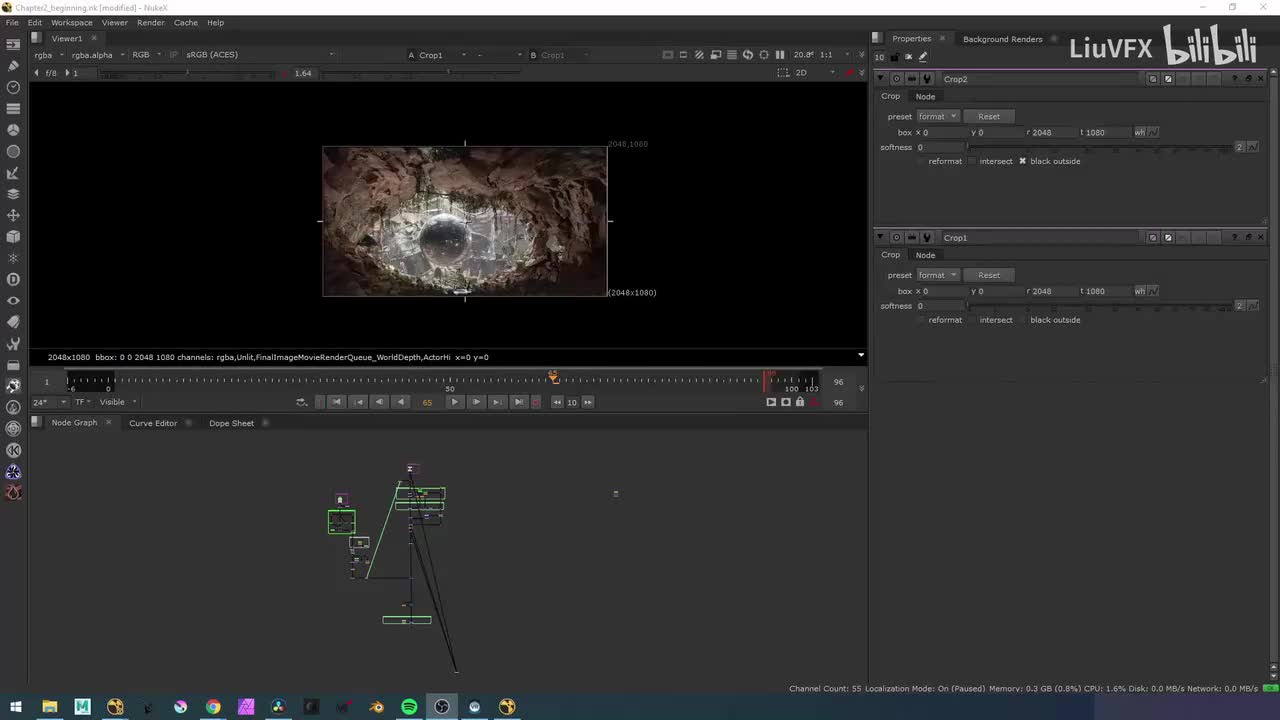Open Crop1 preset format dropdown
1280x720 pixels.
938,275
